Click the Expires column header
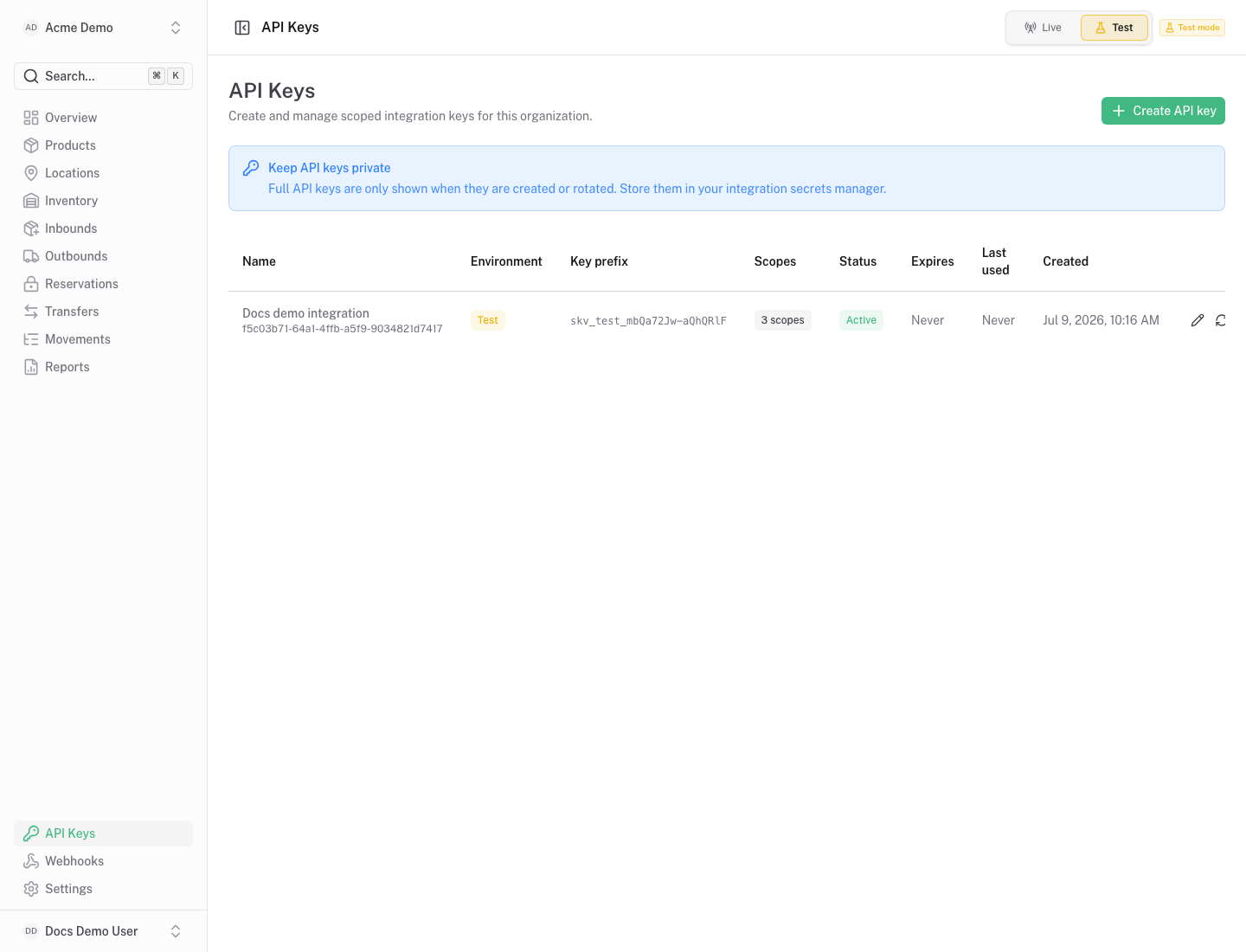 point(933,261)
